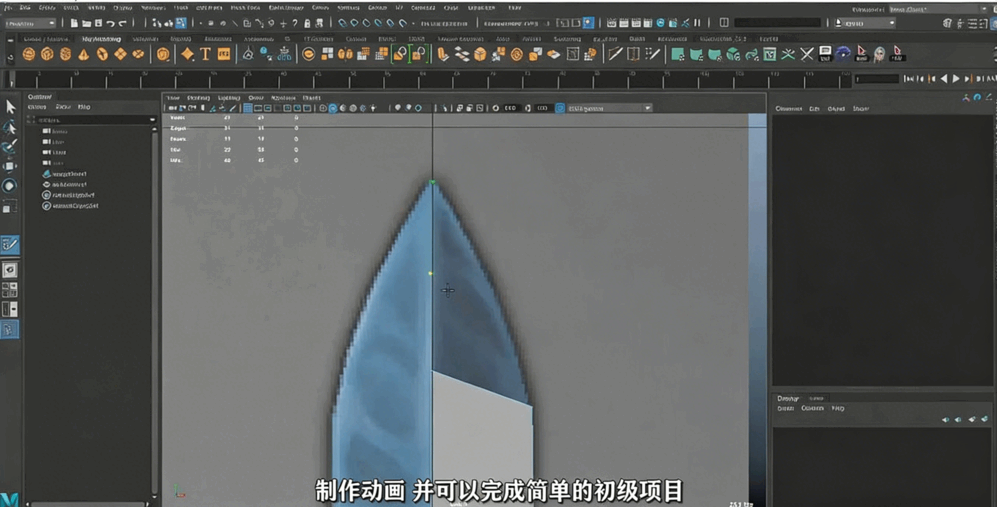Select the Paint Selection tool in toolbox
This screenshot has height=507, width=997.
[x=10, y=147]
